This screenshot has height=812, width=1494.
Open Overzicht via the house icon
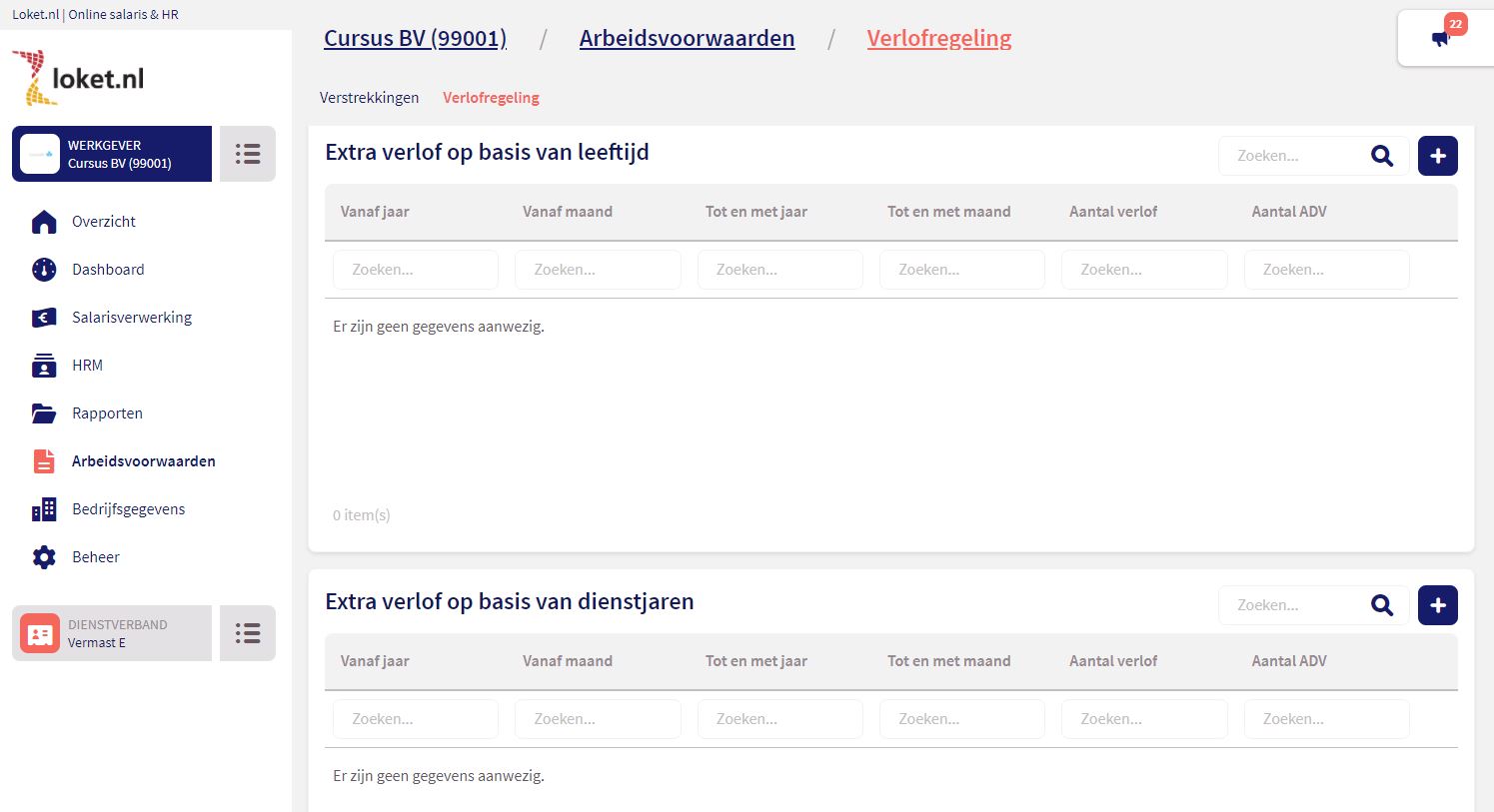(44, 222)
